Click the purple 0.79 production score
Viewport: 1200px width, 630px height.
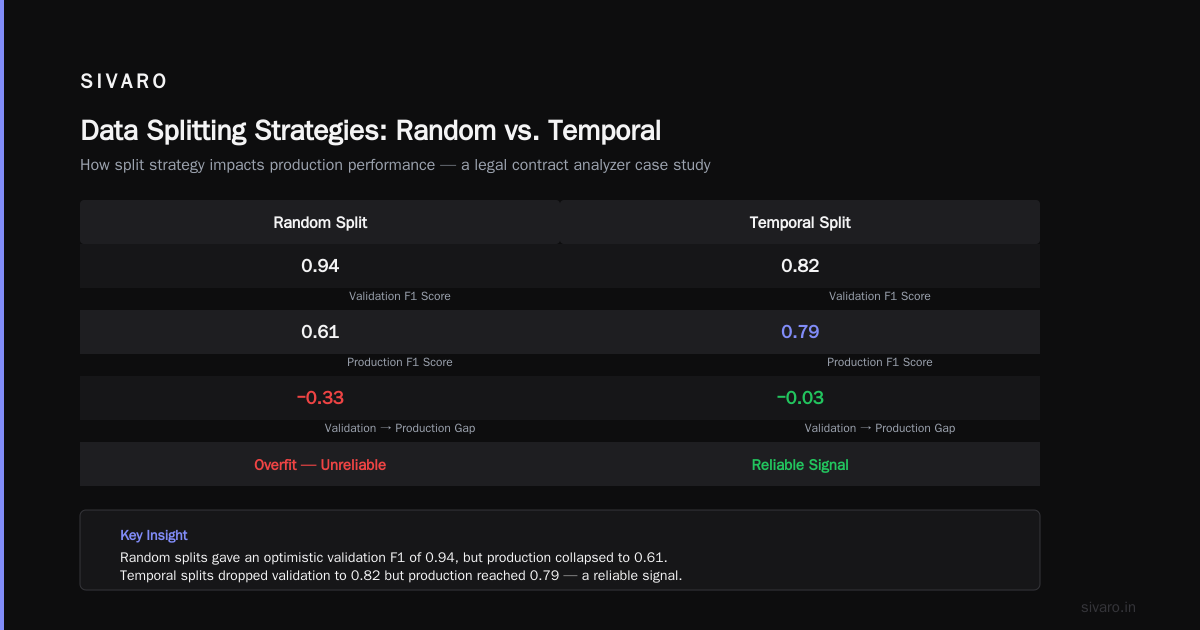tap(800, 332)
